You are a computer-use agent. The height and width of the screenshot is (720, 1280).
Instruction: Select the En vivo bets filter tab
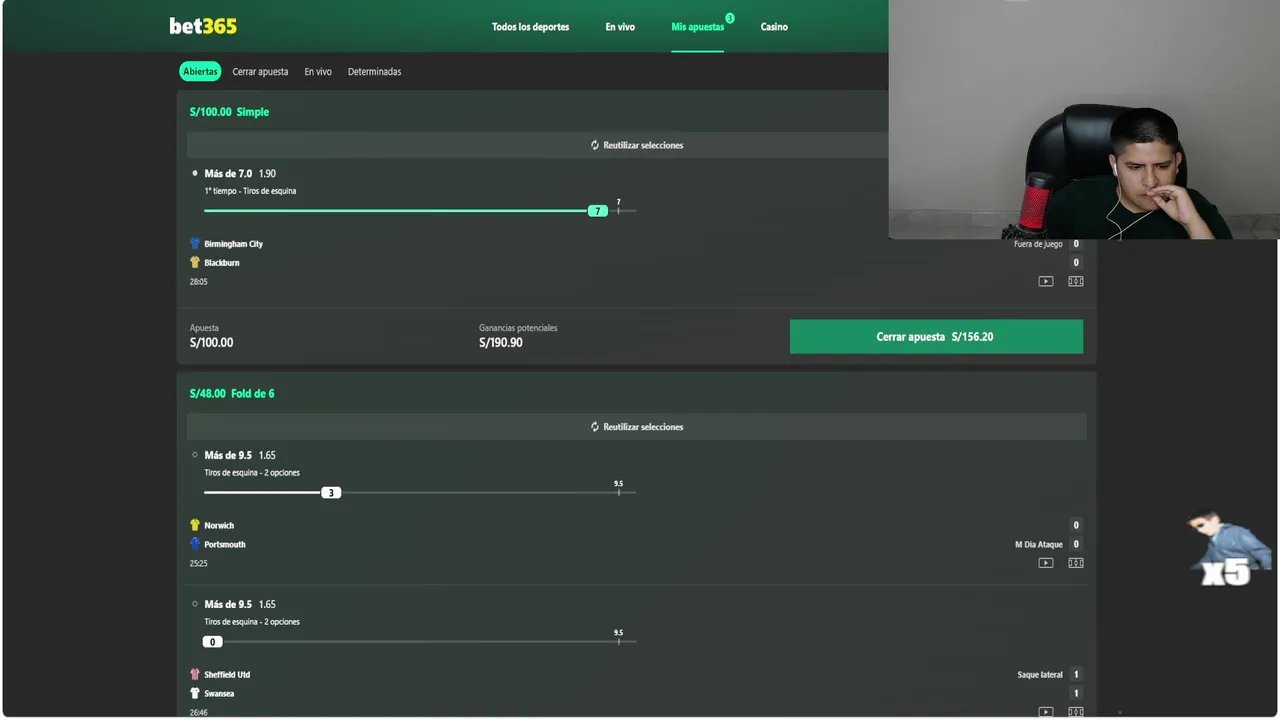click(x=318, y=72)
